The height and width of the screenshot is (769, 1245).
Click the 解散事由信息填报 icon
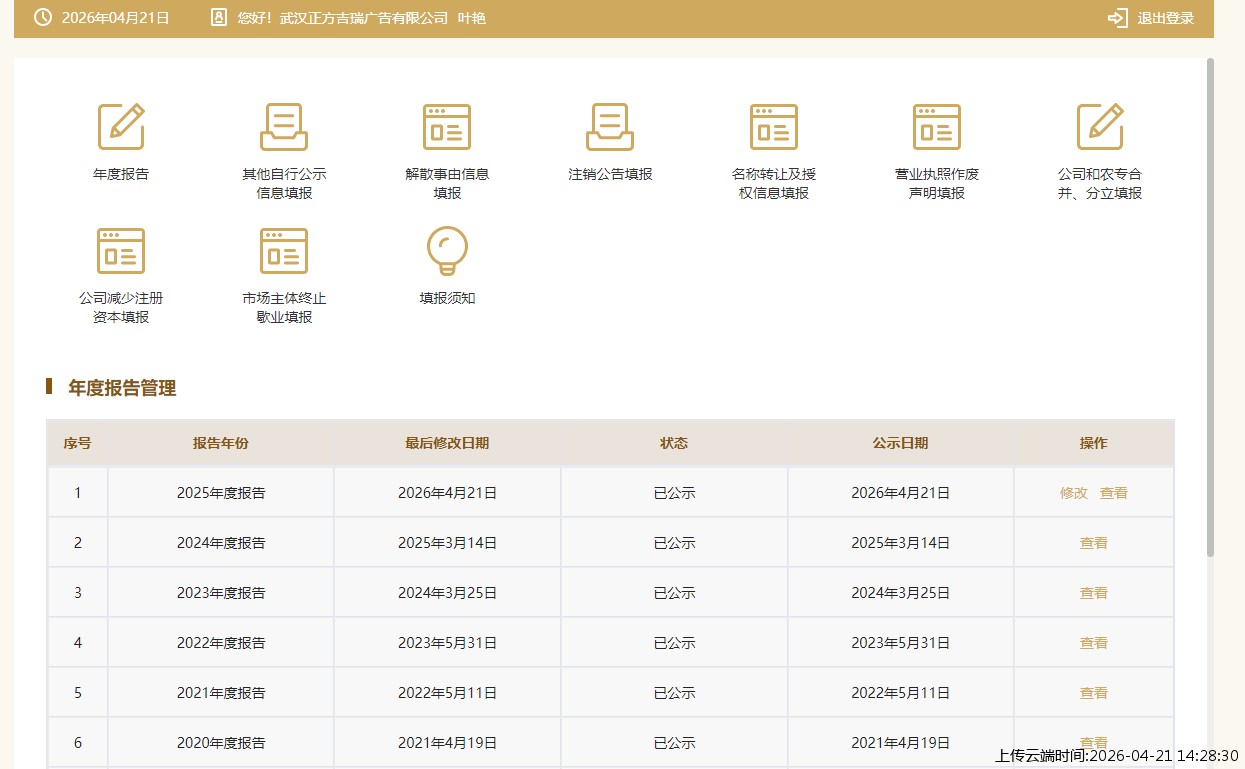tap(447, 127)
